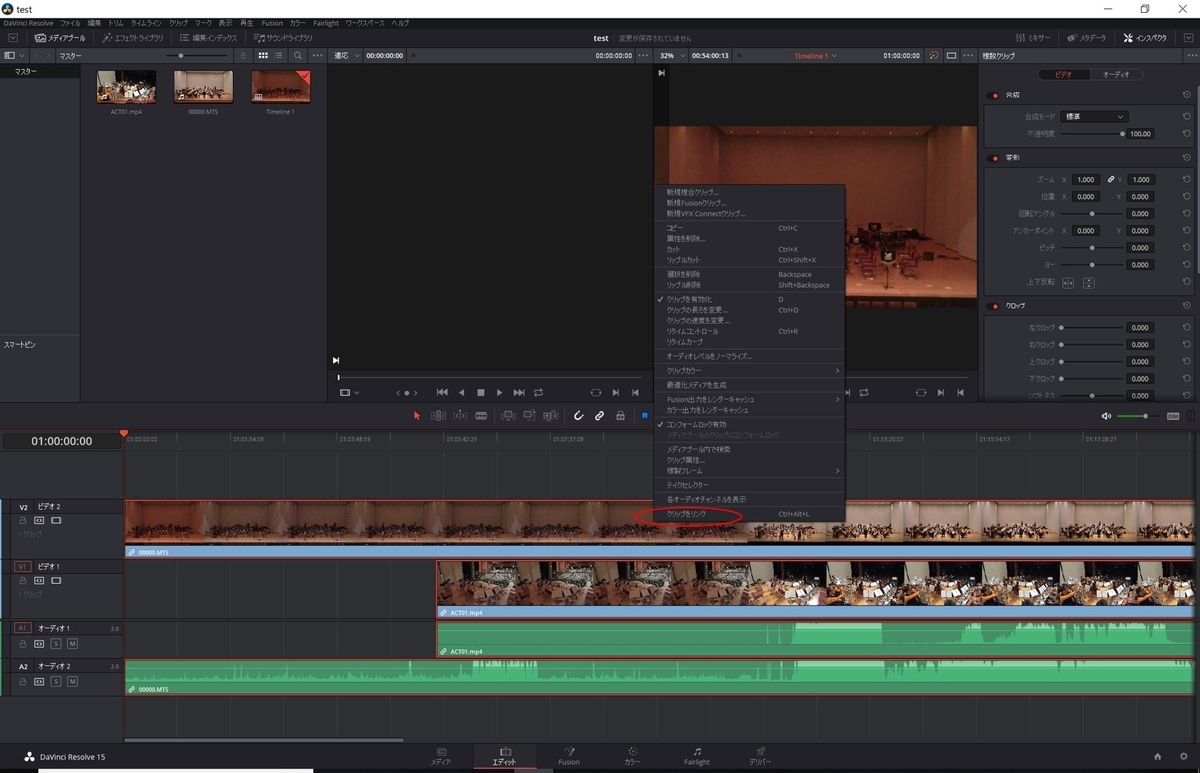Screen dimensions: 1200x773
Task: Toggle timeline Position Lock padlock
Action: point(620,416)
